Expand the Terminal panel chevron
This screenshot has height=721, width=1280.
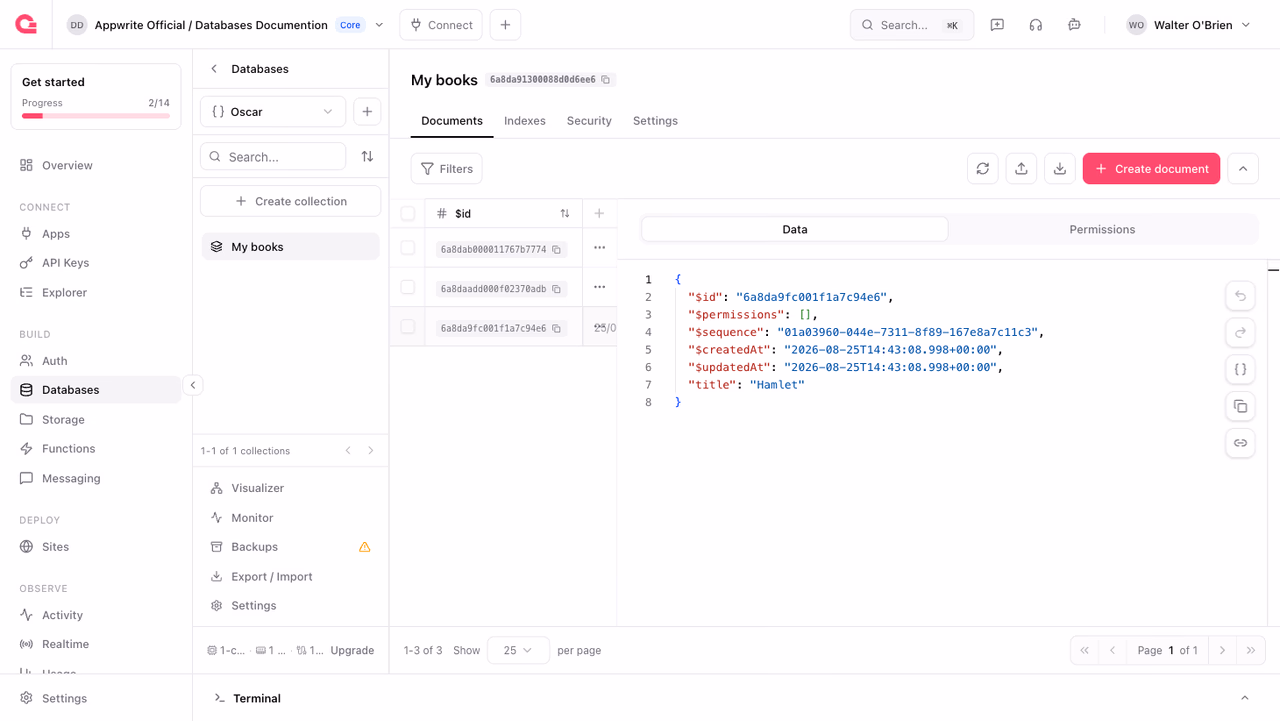point(1245,698)
